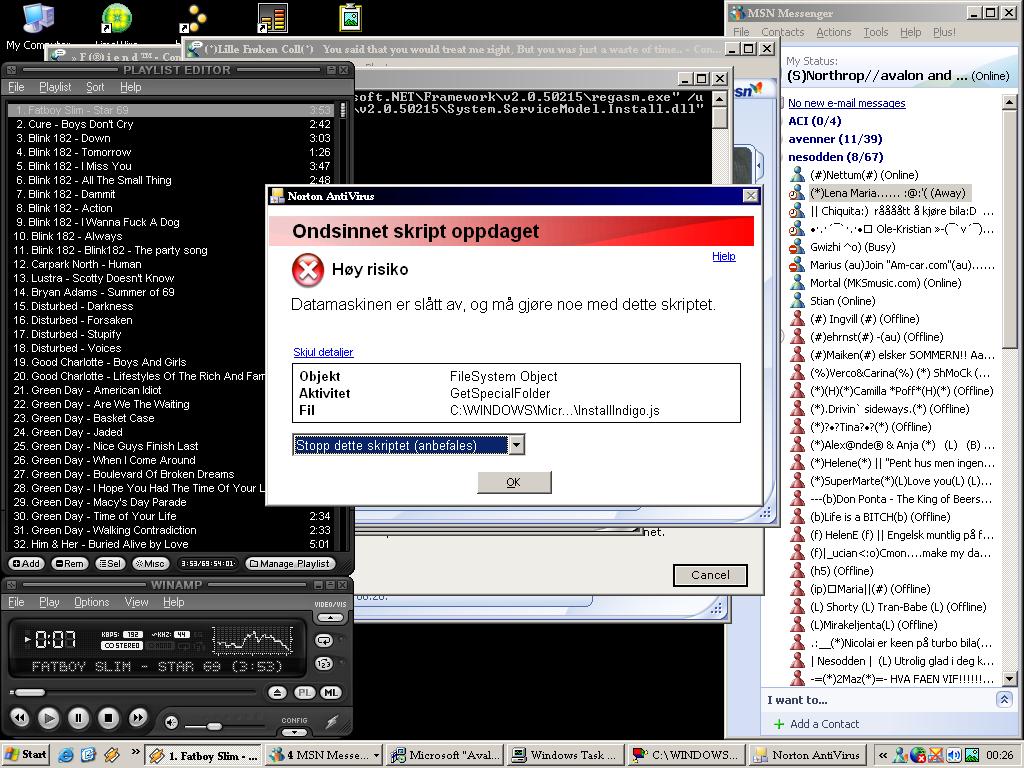
Task: Open the MSN Messenger Tools menu
Action: pos(876,32)
